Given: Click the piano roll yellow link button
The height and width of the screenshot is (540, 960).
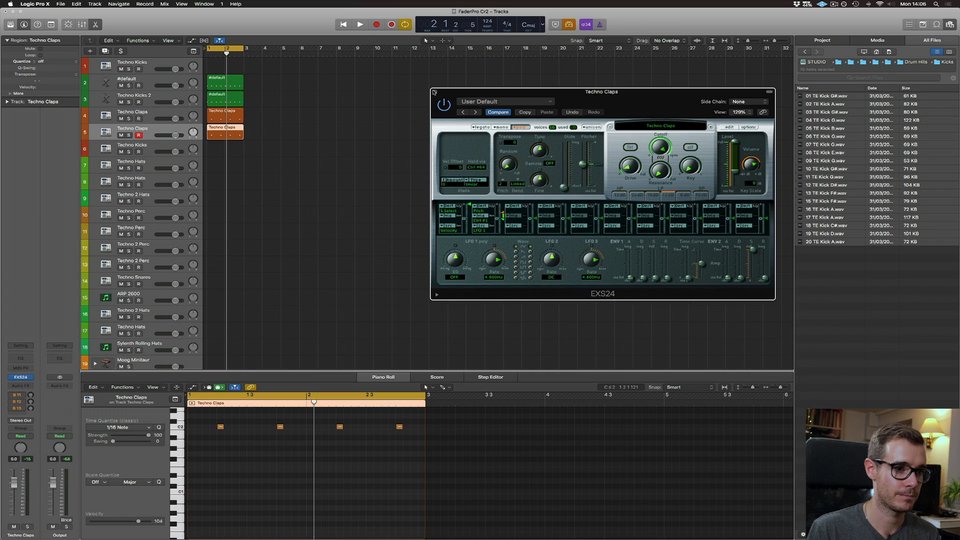Looking at the screenshot, I should 250,387.
